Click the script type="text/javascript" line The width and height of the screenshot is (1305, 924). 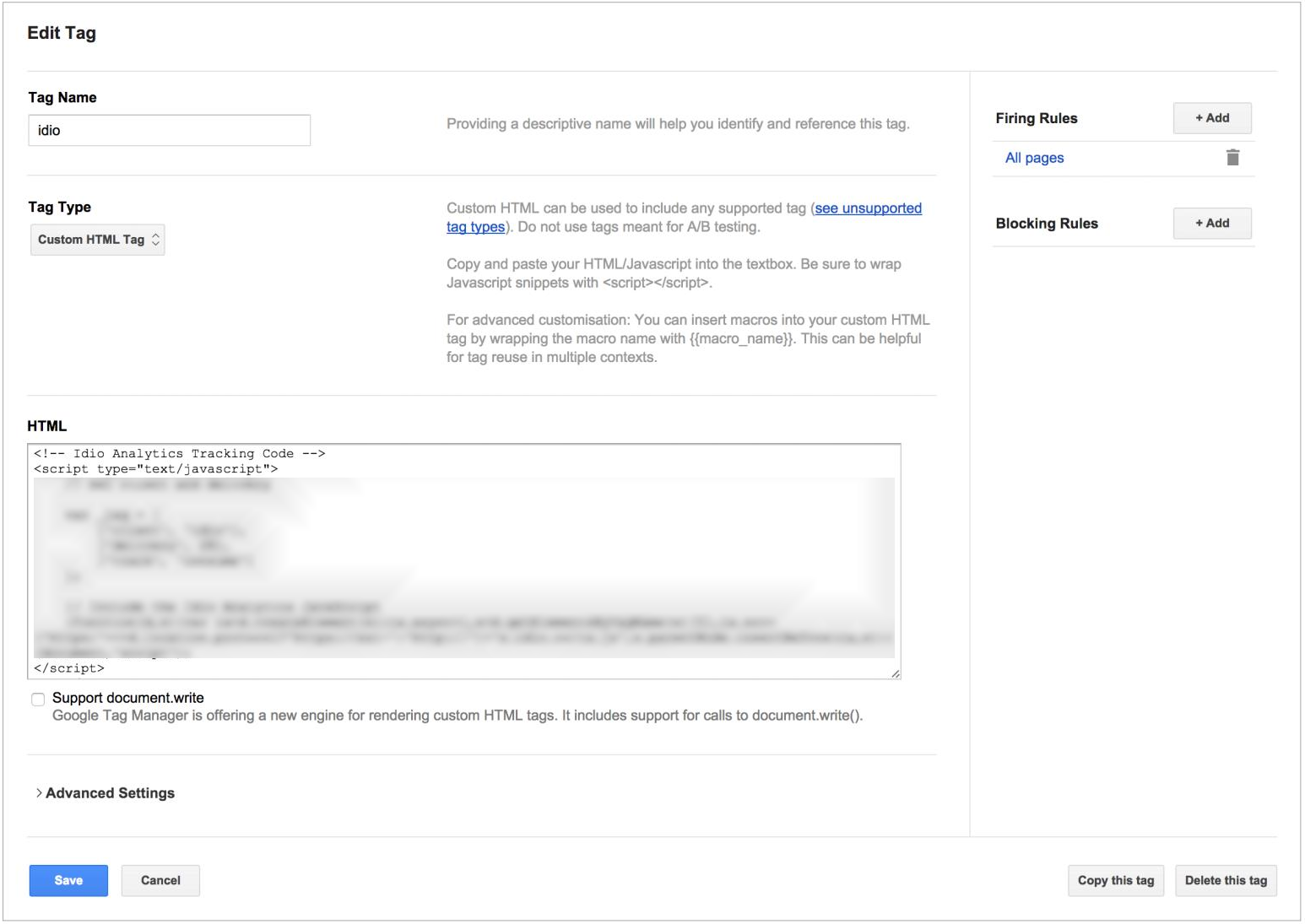pos(156,469)
